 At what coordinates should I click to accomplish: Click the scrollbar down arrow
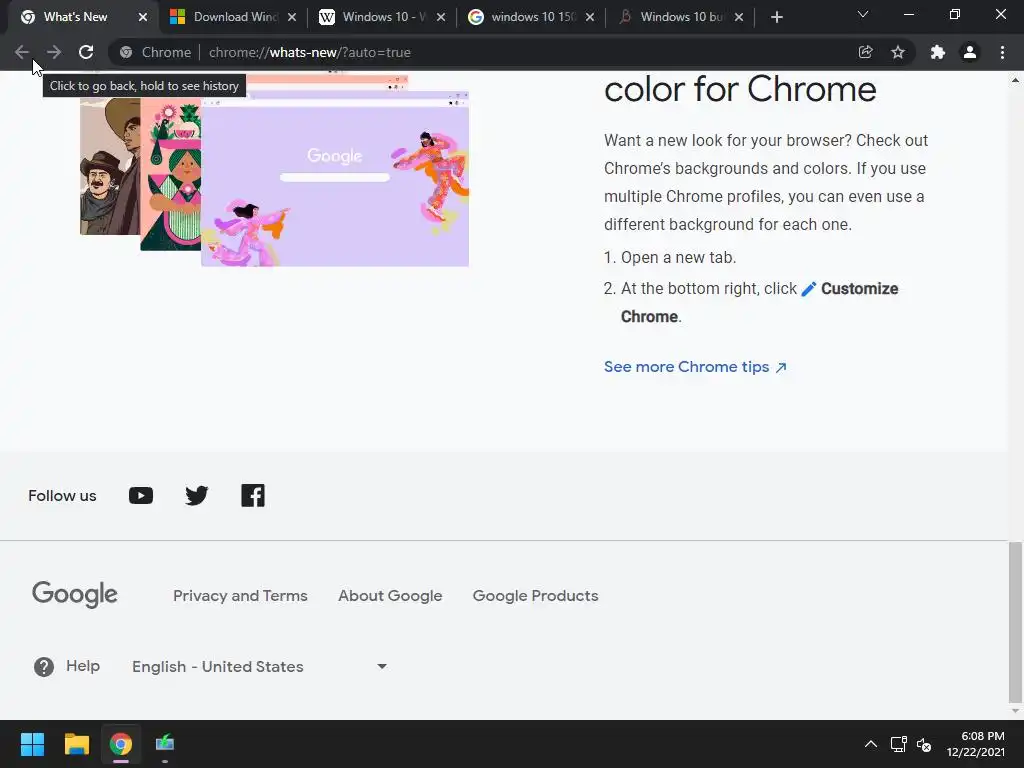click(1015, 712)
